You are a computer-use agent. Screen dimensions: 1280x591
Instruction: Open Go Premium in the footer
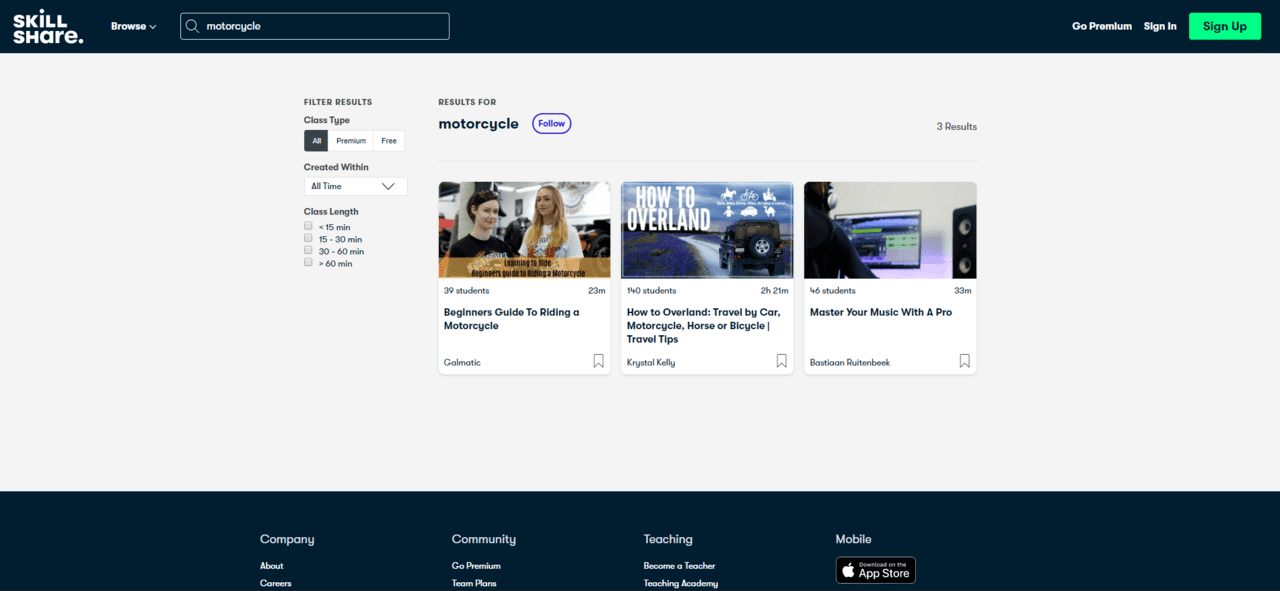tap(476, 566)
